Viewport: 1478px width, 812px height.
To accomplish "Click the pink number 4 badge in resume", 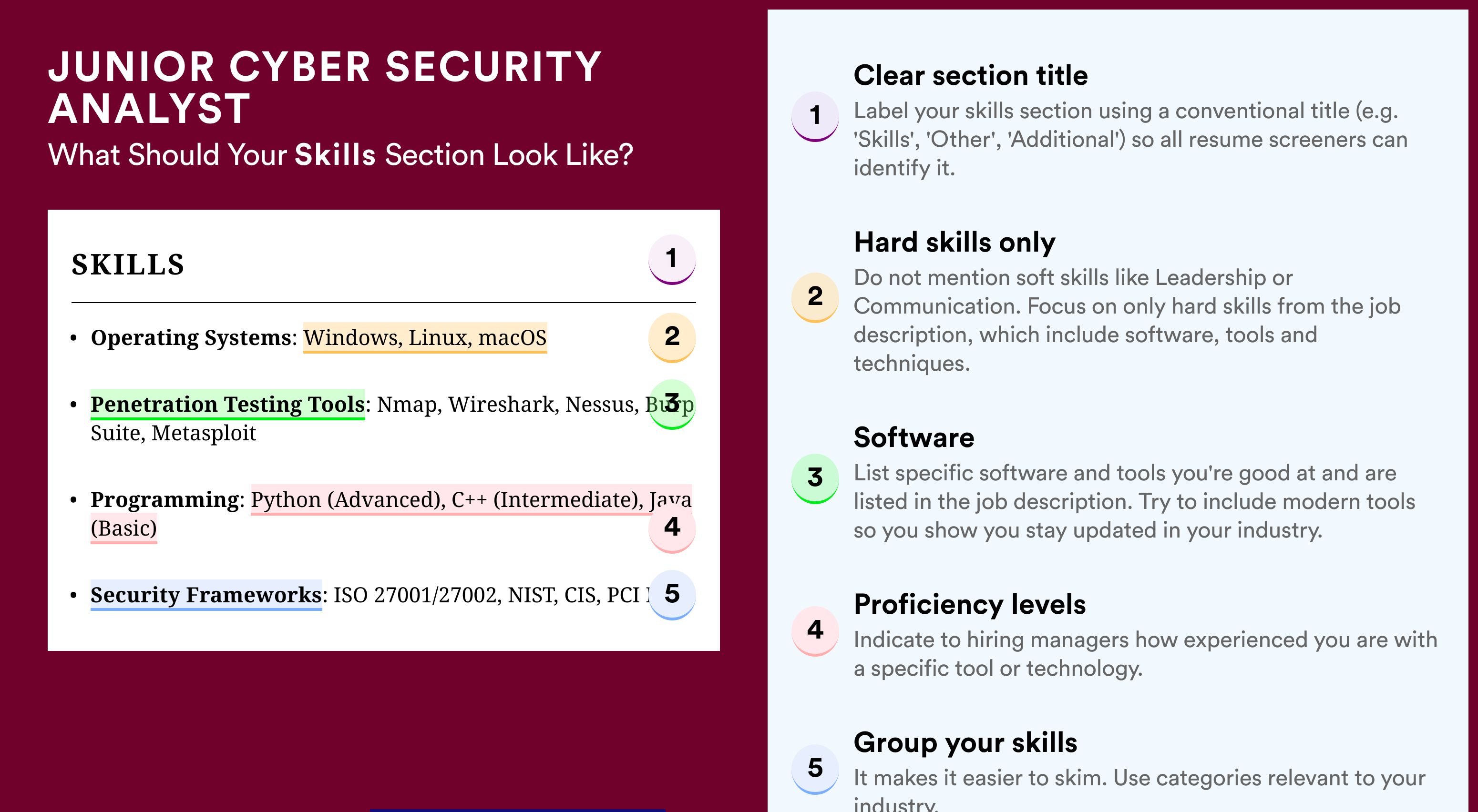I will click(672, 528).
